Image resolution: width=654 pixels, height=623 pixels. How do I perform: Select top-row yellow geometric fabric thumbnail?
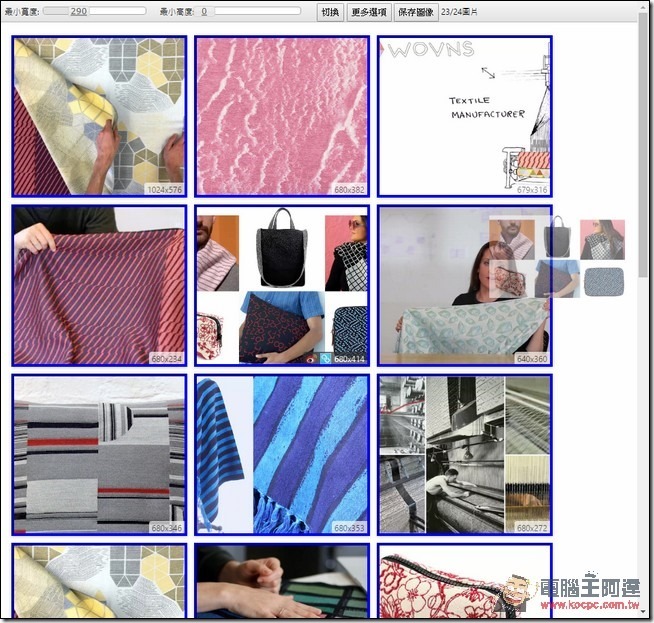[99, 116]
